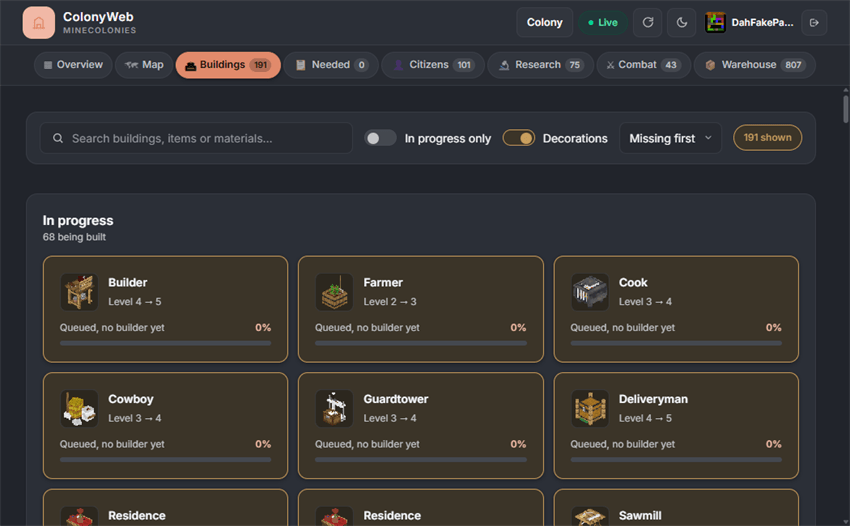The height and width of the screenshot is (526, 850).
Task: Click the 0% value on Guardtower card
Action: 518,444
